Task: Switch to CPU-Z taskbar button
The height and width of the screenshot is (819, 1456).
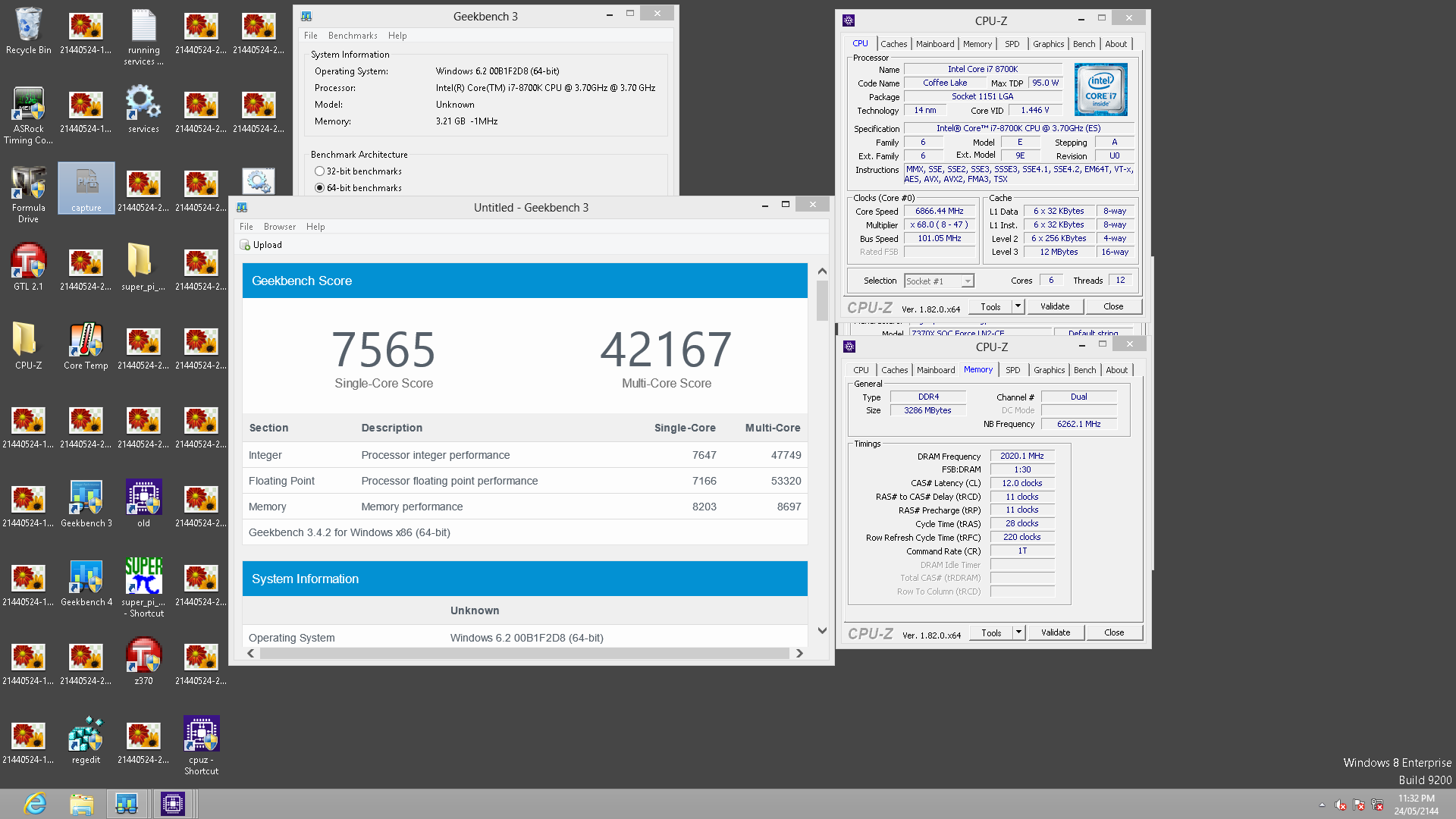Action: [x=173, y=804]
